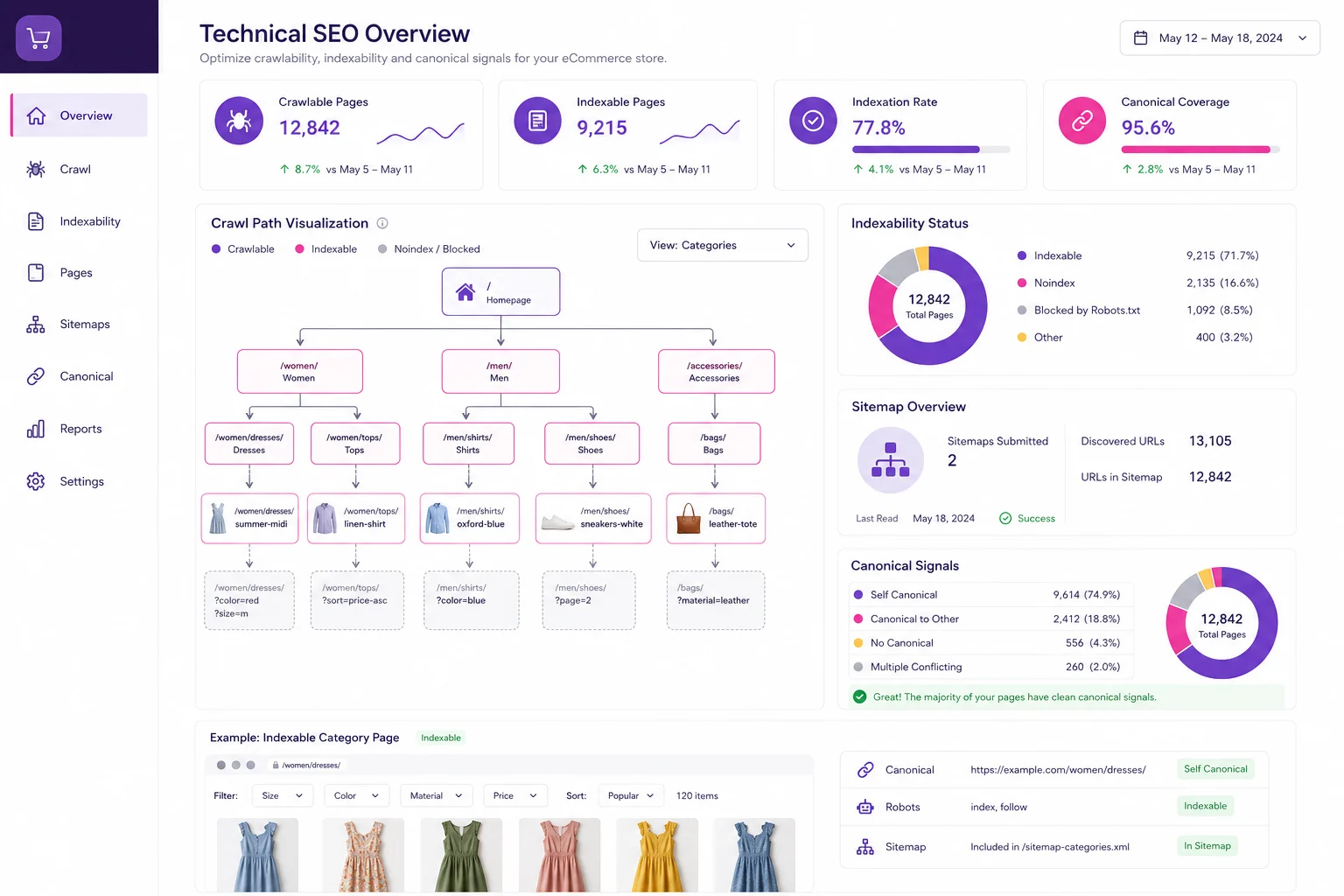The width and height of the screenshot is (1344, 896).
Task: Click the Canonical Coverage progress bar
Action: pos(1200,150)
